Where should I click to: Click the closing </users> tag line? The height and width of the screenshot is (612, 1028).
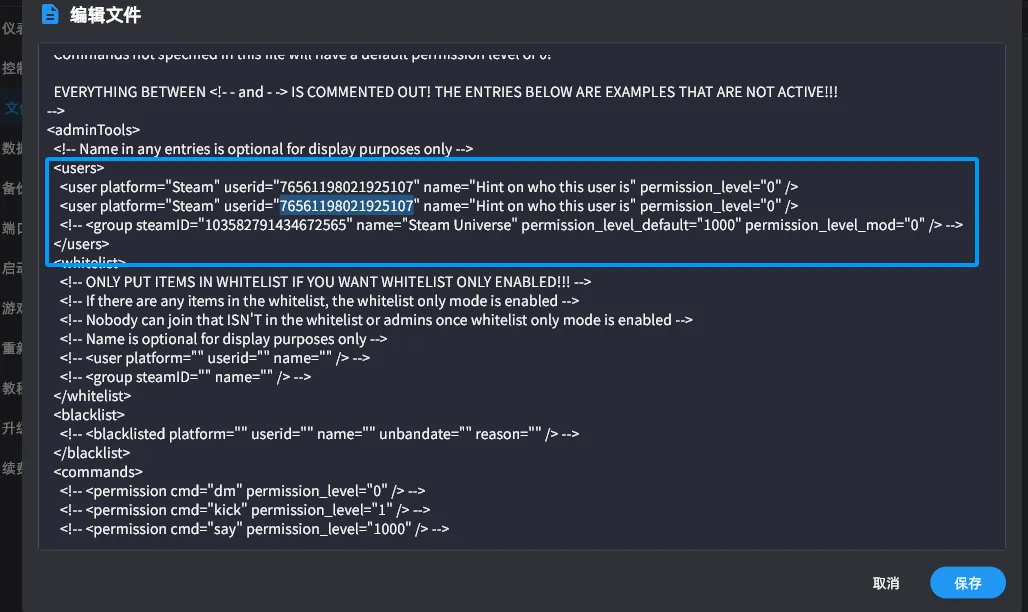click(x=81, y=244)
